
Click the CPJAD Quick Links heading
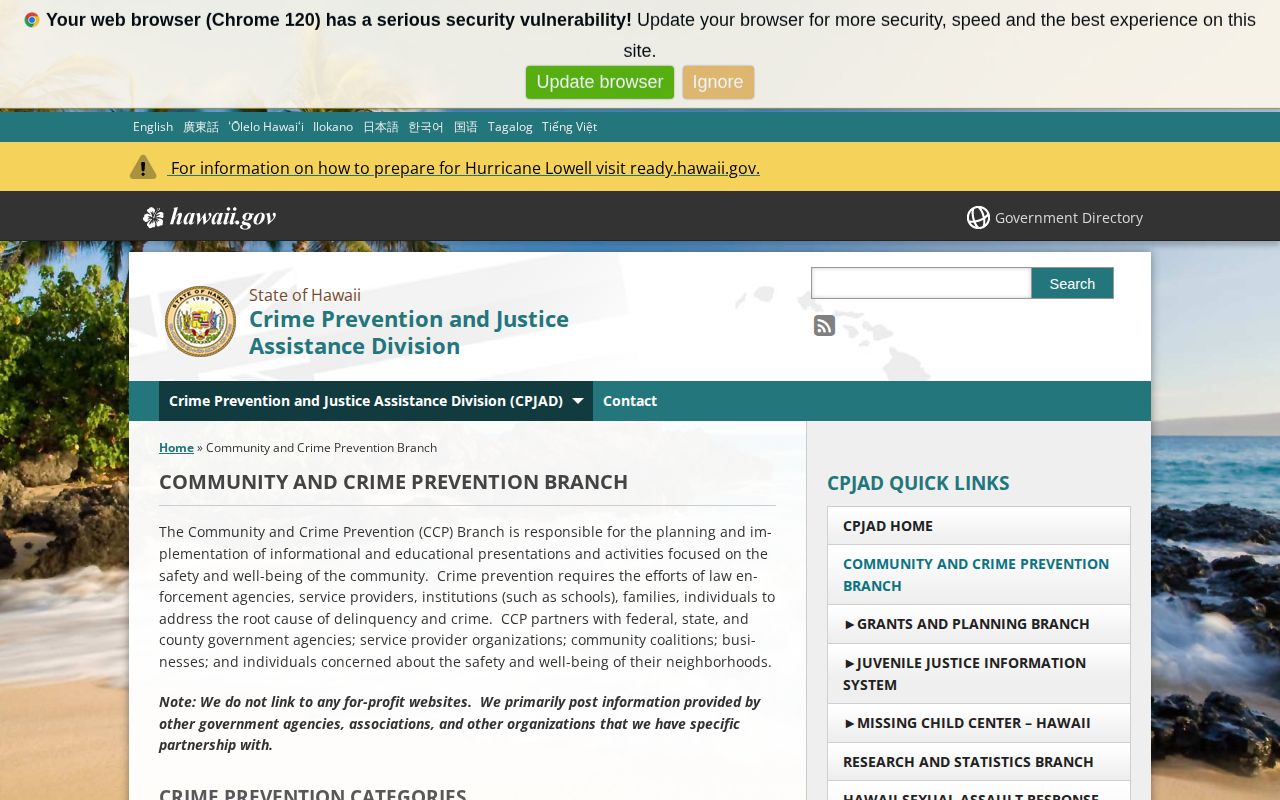918,483
